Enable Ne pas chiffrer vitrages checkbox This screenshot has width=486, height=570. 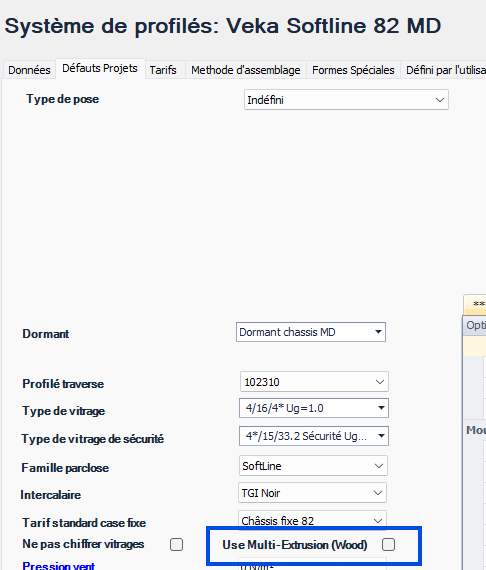click(176, 545)
